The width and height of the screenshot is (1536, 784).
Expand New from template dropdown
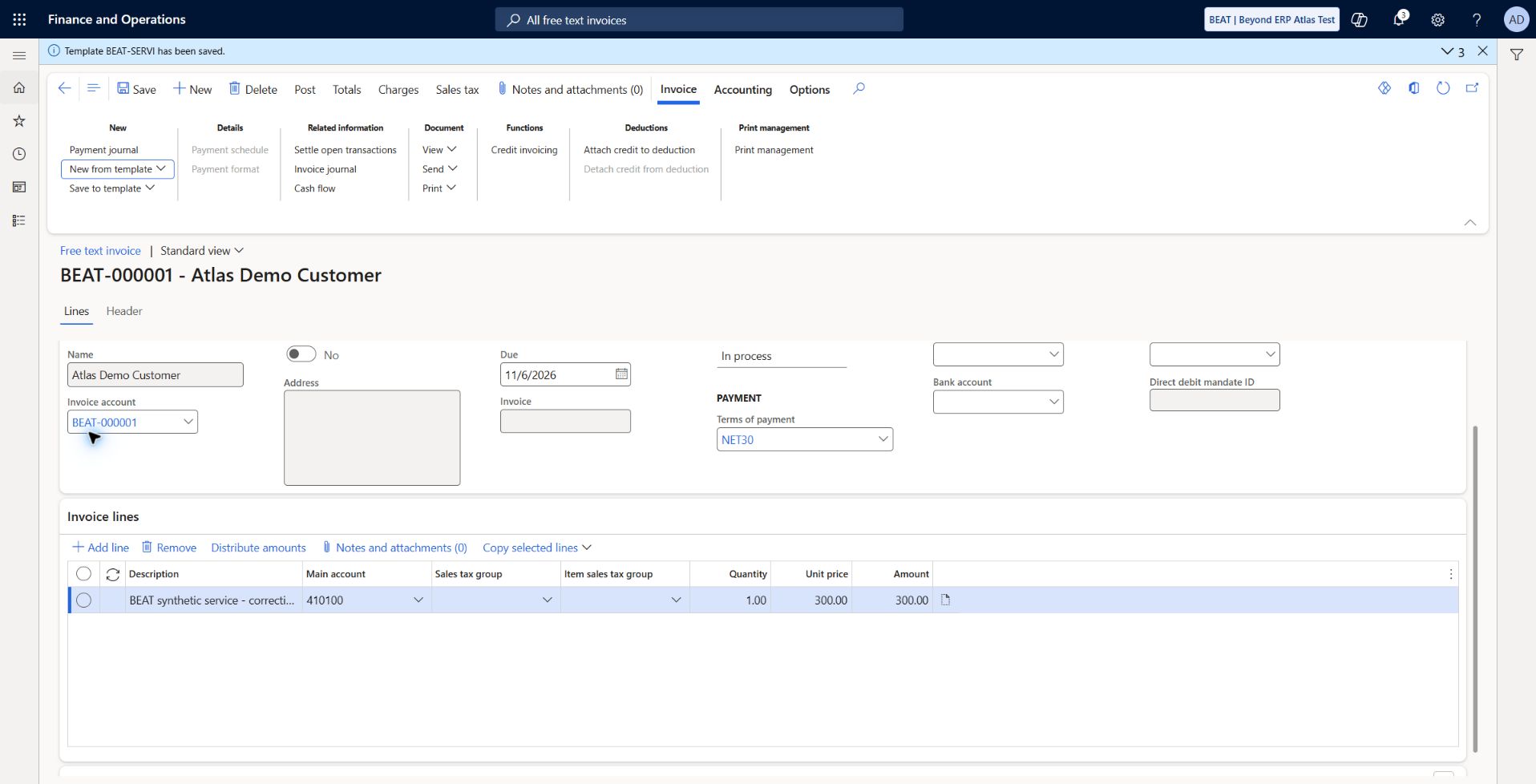click(118, 169)
